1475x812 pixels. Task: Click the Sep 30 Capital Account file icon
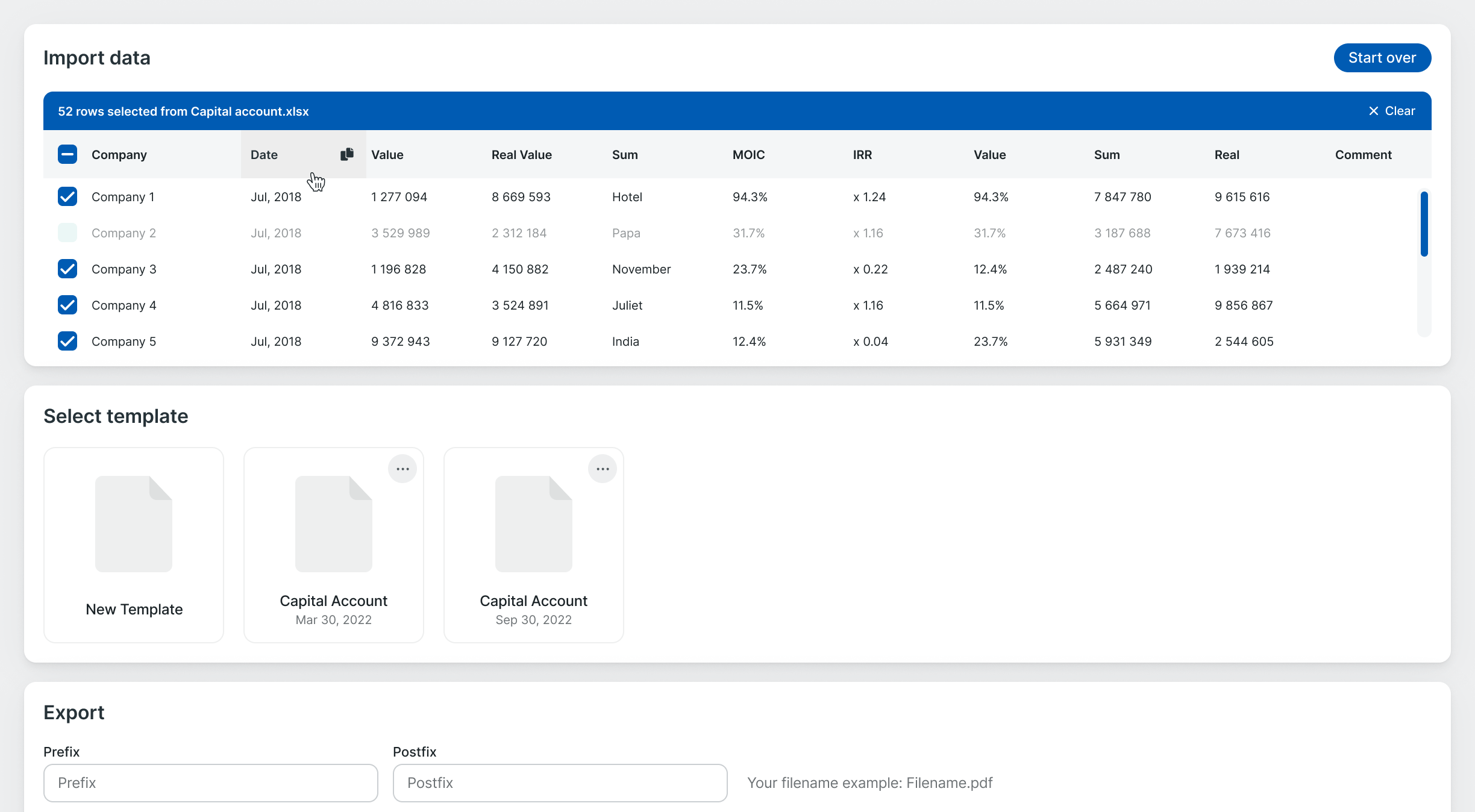pyautogui.click(x=533, y=523)
